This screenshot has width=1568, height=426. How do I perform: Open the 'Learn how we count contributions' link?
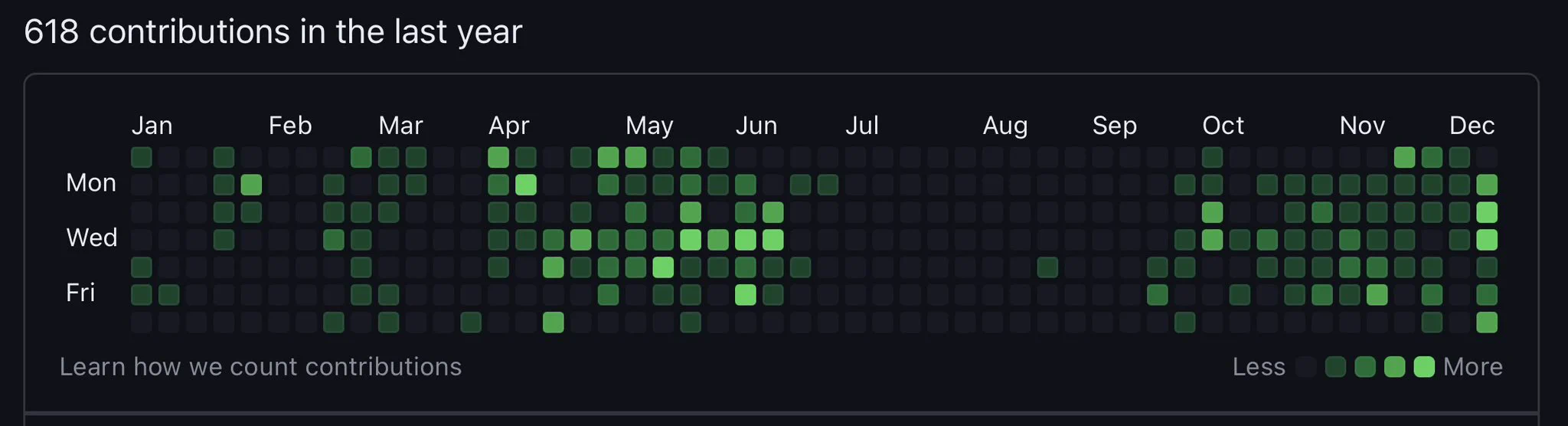coord(260,367)
